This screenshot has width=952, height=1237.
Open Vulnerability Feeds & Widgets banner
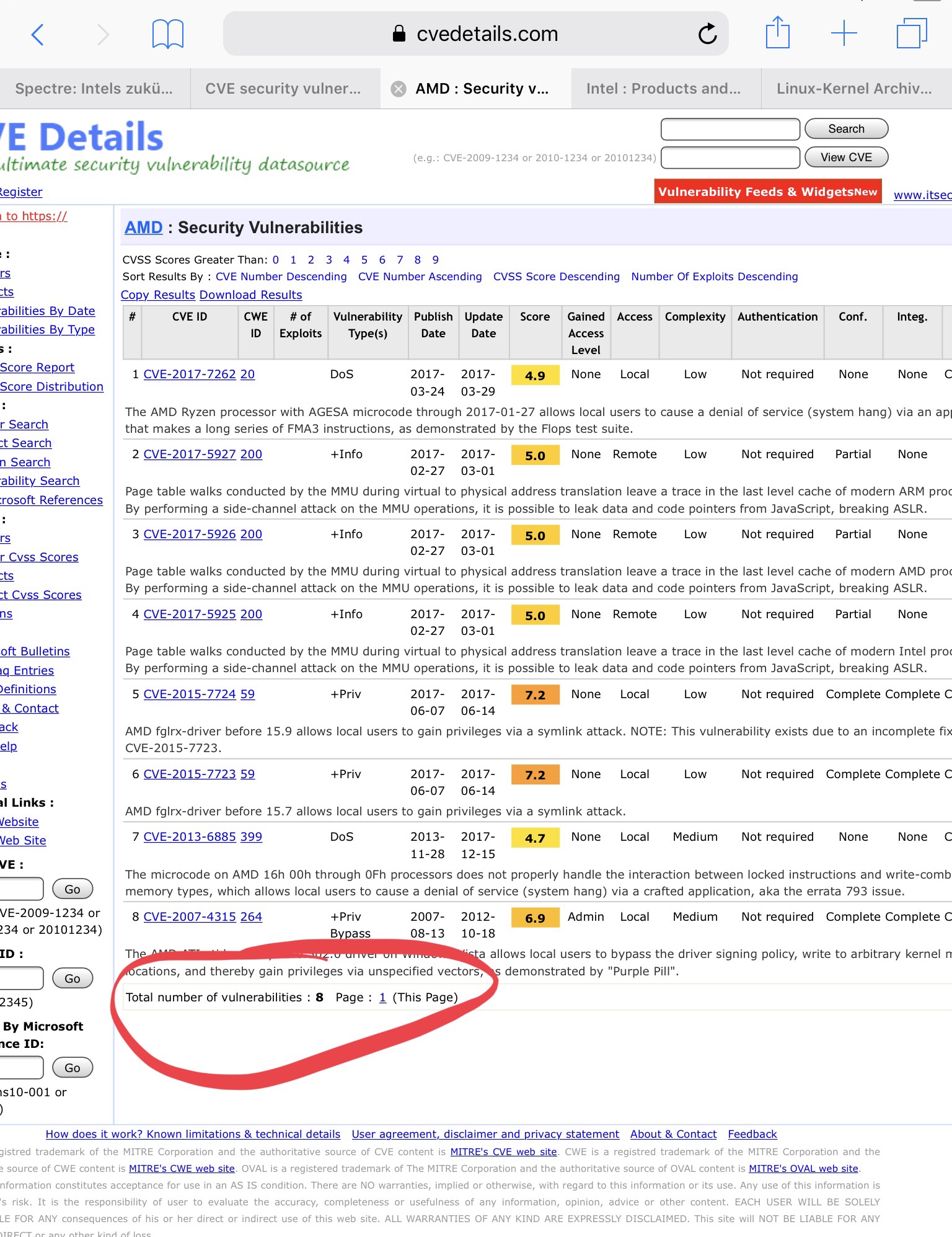pos(767,192)
